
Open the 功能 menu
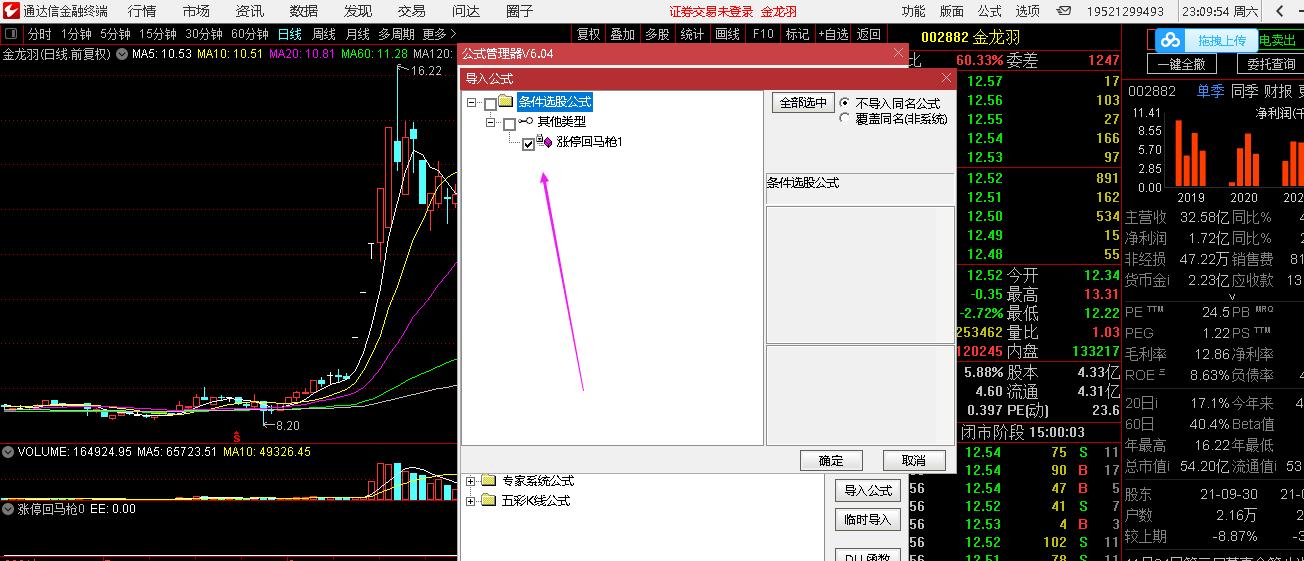tap(913, 12)
